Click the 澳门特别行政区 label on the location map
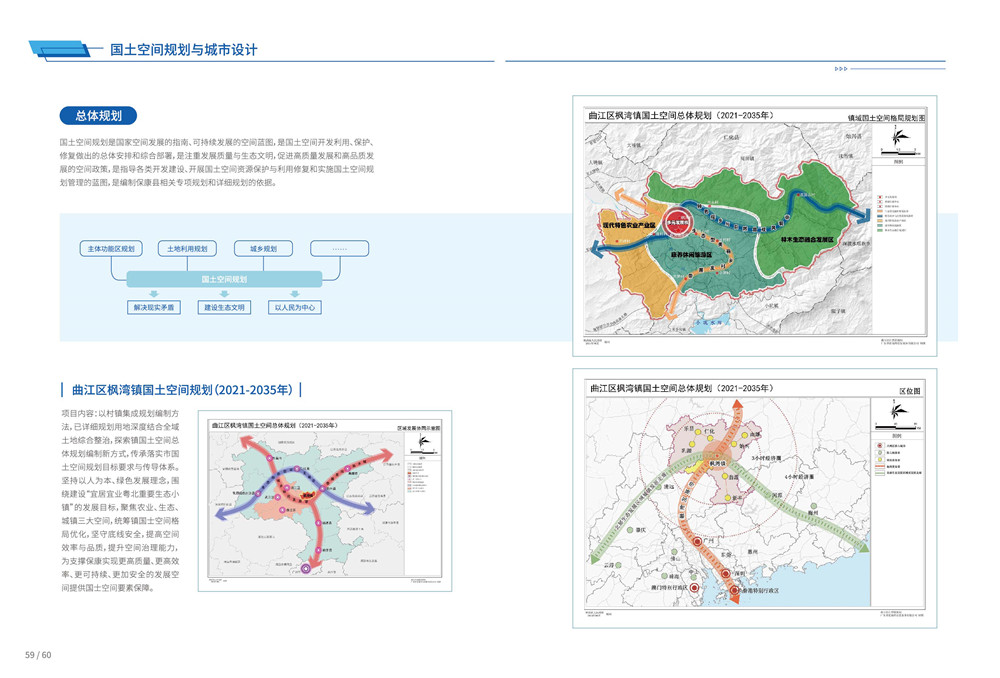Image resolution: width=1000 pixels, height=678 pixels. point(670,587)
